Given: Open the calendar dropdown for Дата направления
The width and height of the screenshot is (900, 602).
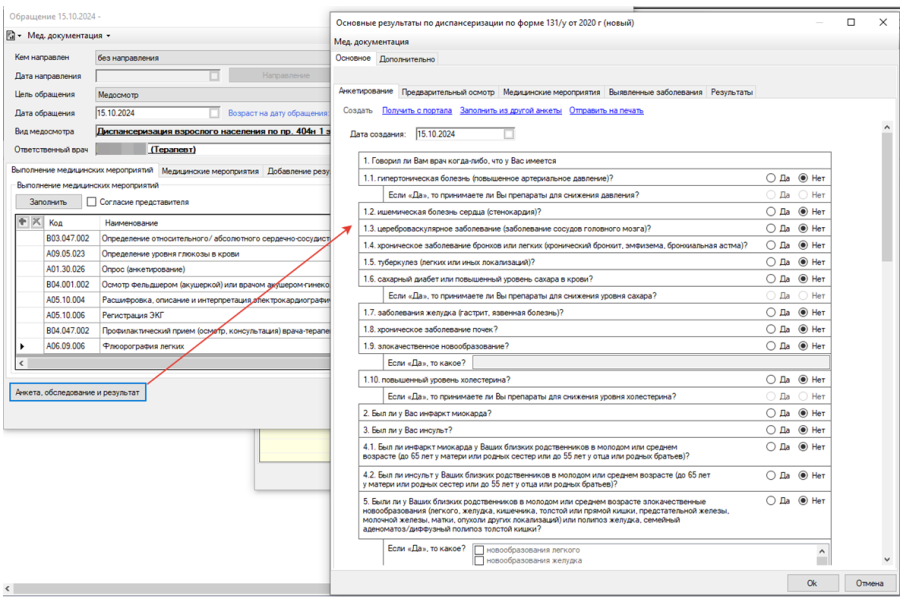Looking at the screenshot, I should (214, 76).
